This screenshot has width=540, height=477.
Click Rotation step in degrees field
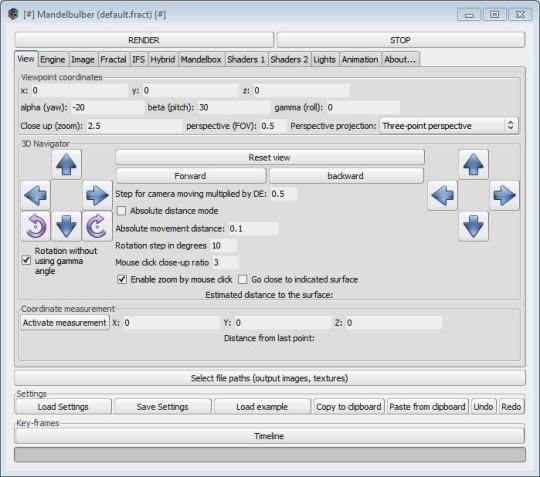point(224,246)
